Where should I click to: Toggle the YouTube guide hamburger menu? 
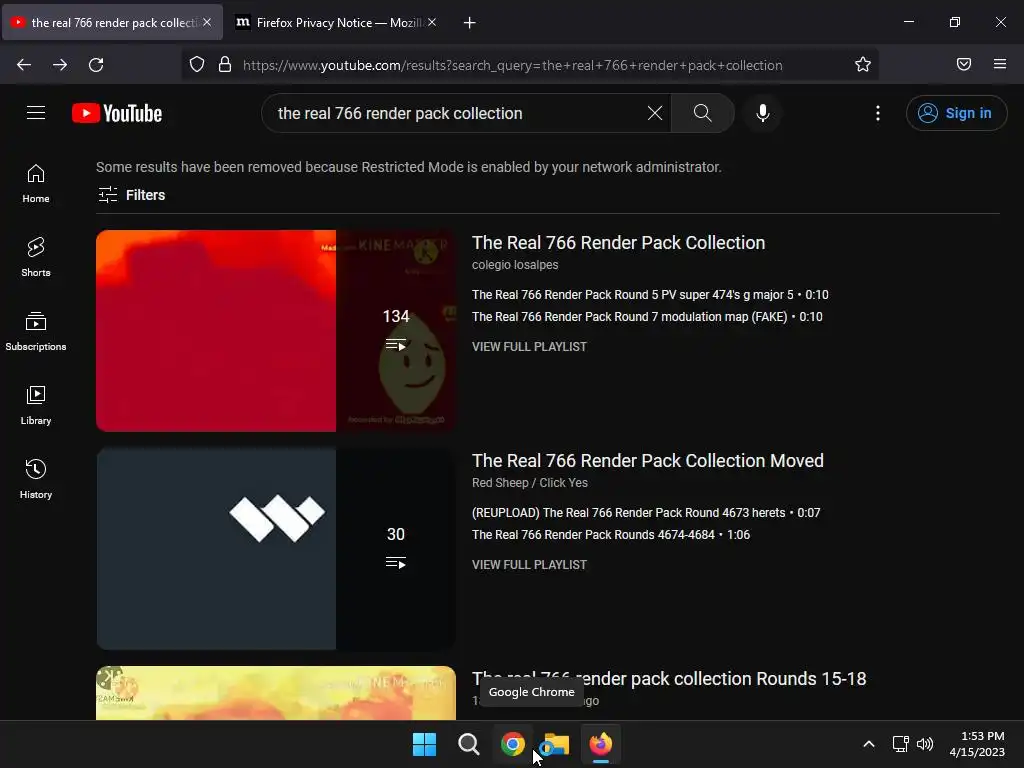pos(36,113)
